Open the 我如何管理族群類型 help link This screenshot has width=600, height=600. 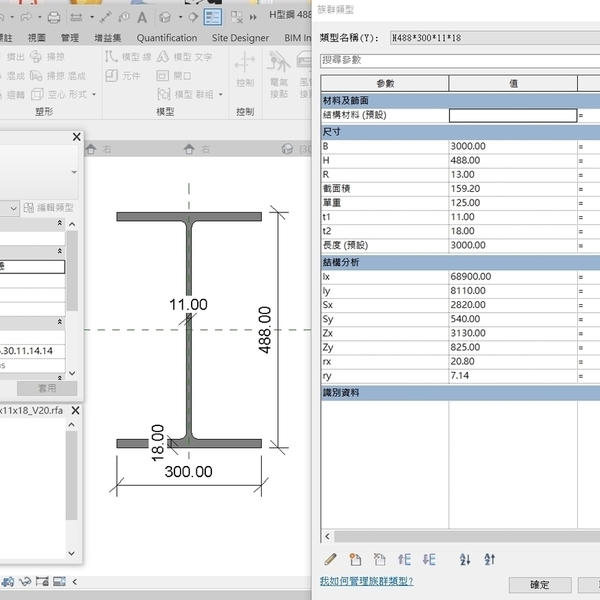tap(366, 581)
